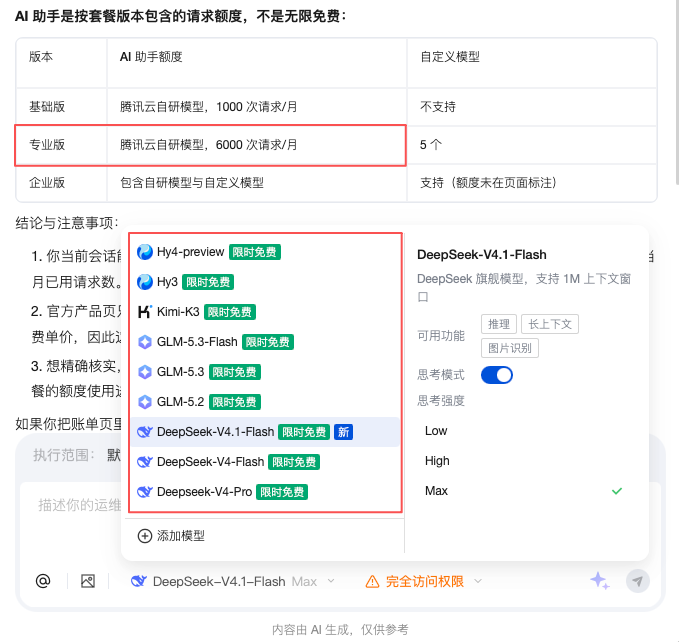Choose DeepSeek-V4-Flash model

[265, 462]
